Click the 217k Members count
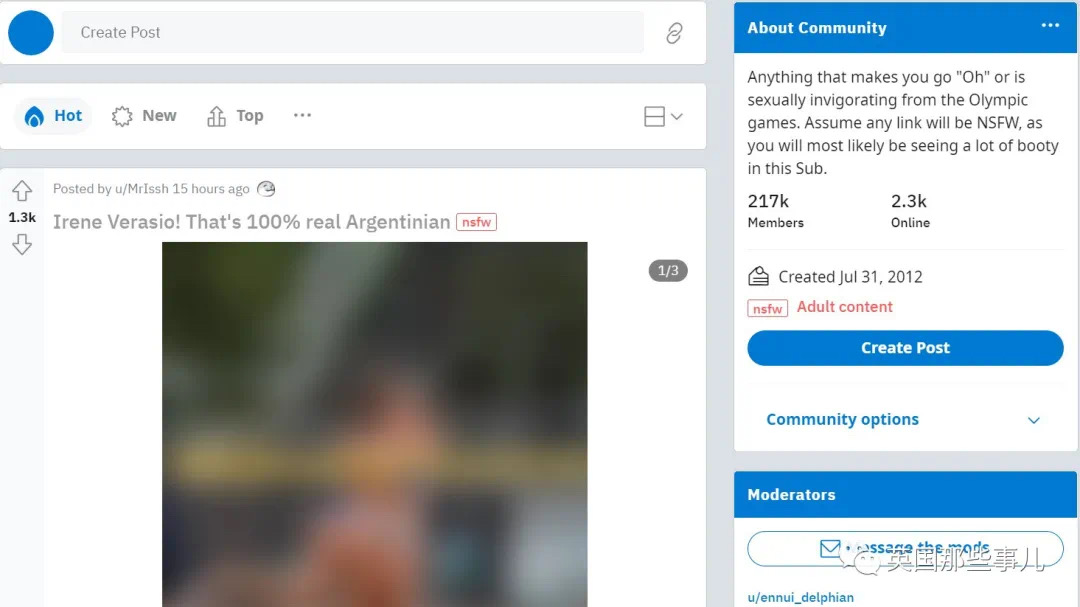The height and width of the screenshot is (607, 1080). point(776,210)
